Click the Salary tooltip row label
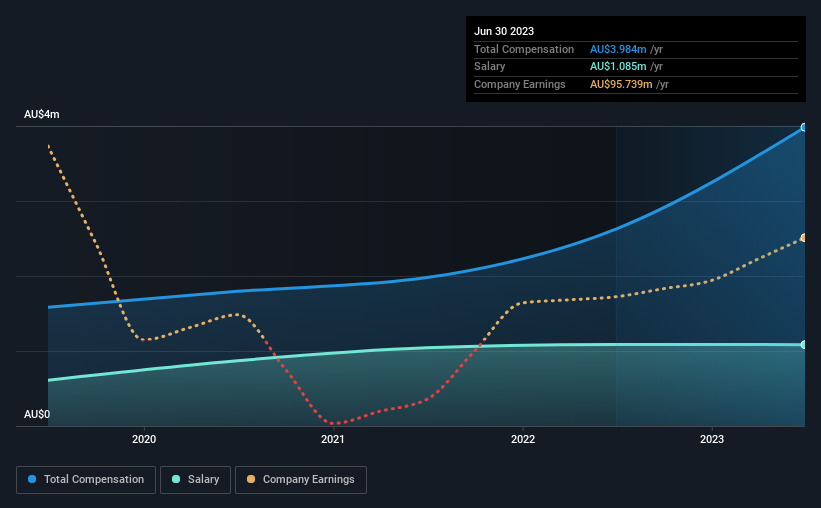821x508 pixels. tap(490, 67)
